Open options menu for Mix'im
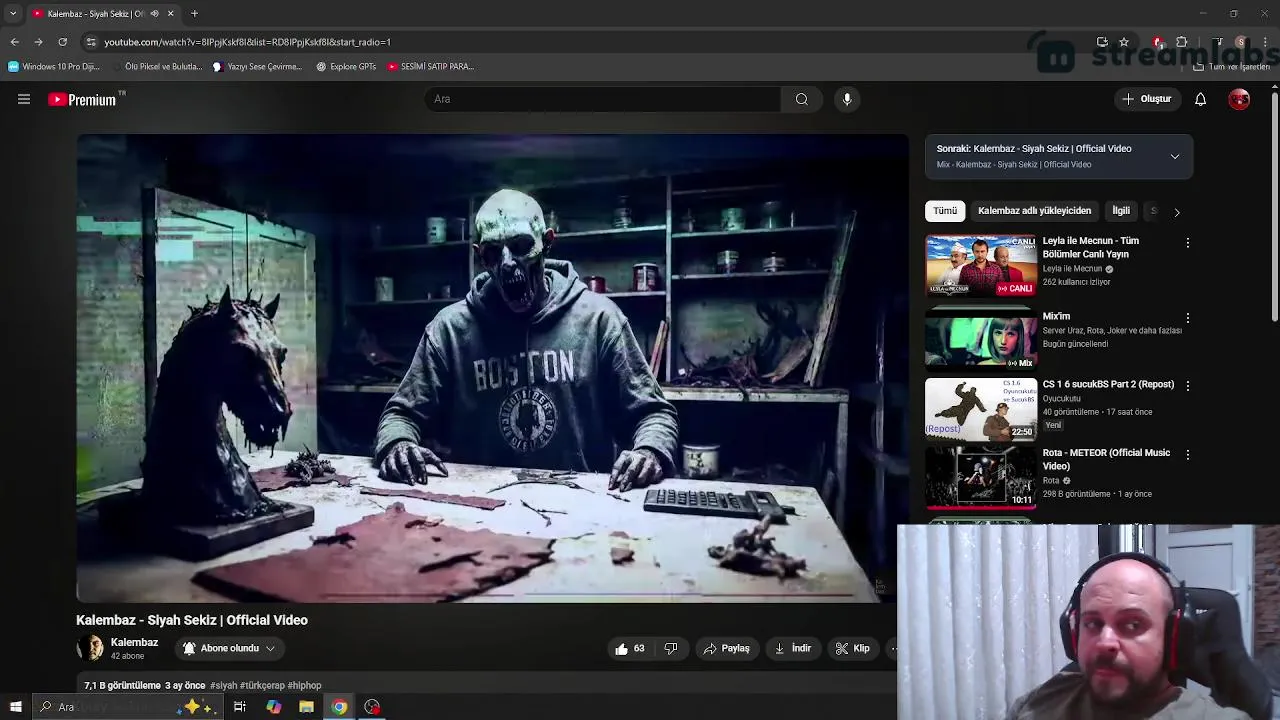This screenshot has height=720, width=1280. click(1187, 318)
